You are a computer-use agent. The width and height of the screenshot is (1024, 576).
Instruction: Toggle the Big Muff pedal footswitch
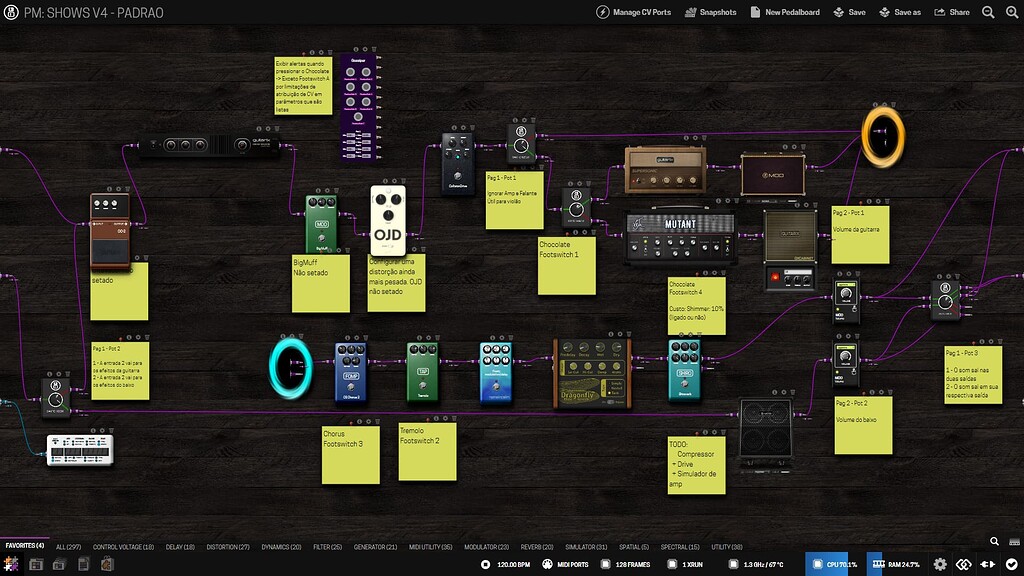322,238
